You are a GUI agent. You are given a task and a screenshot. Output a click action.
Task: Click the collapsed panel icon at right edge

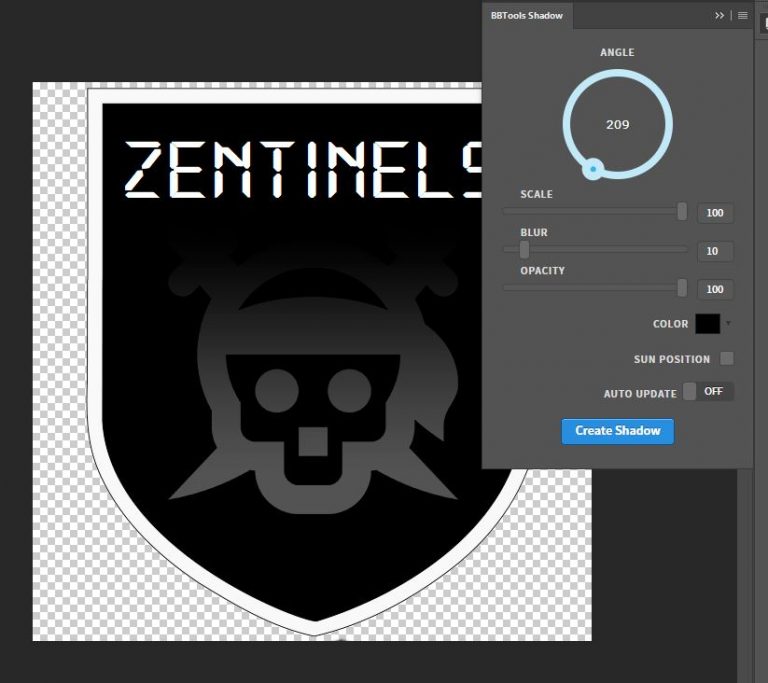pos(761,22)
